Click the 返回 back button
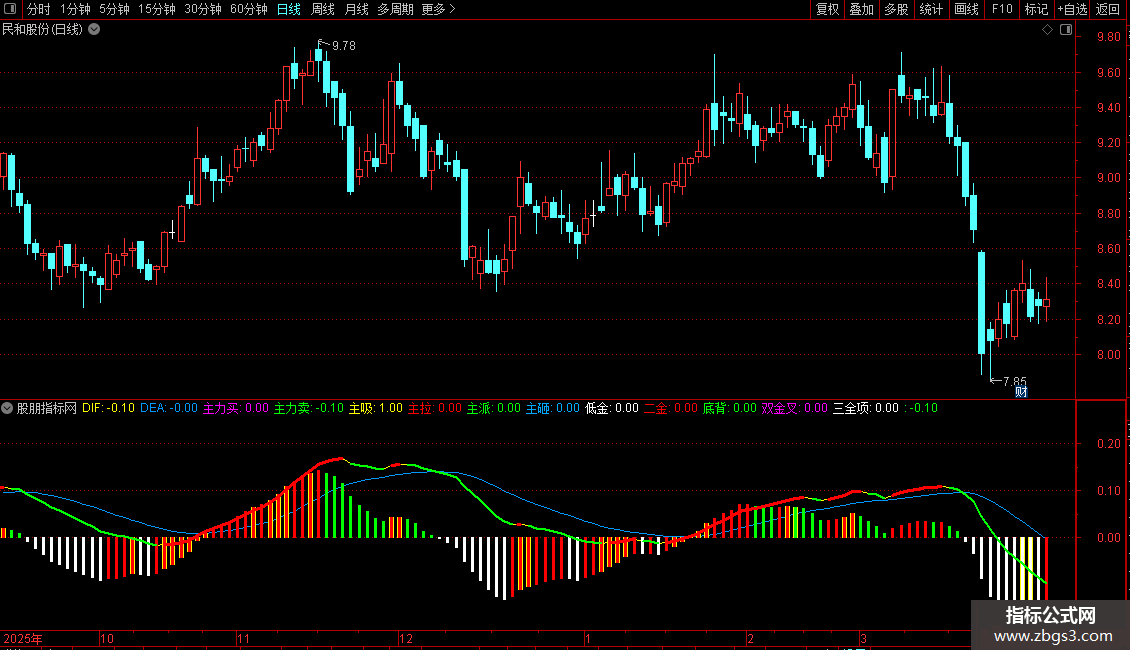Image resolution: width=1130 pixels, height=650 pixels. [x=1108, y=9]
